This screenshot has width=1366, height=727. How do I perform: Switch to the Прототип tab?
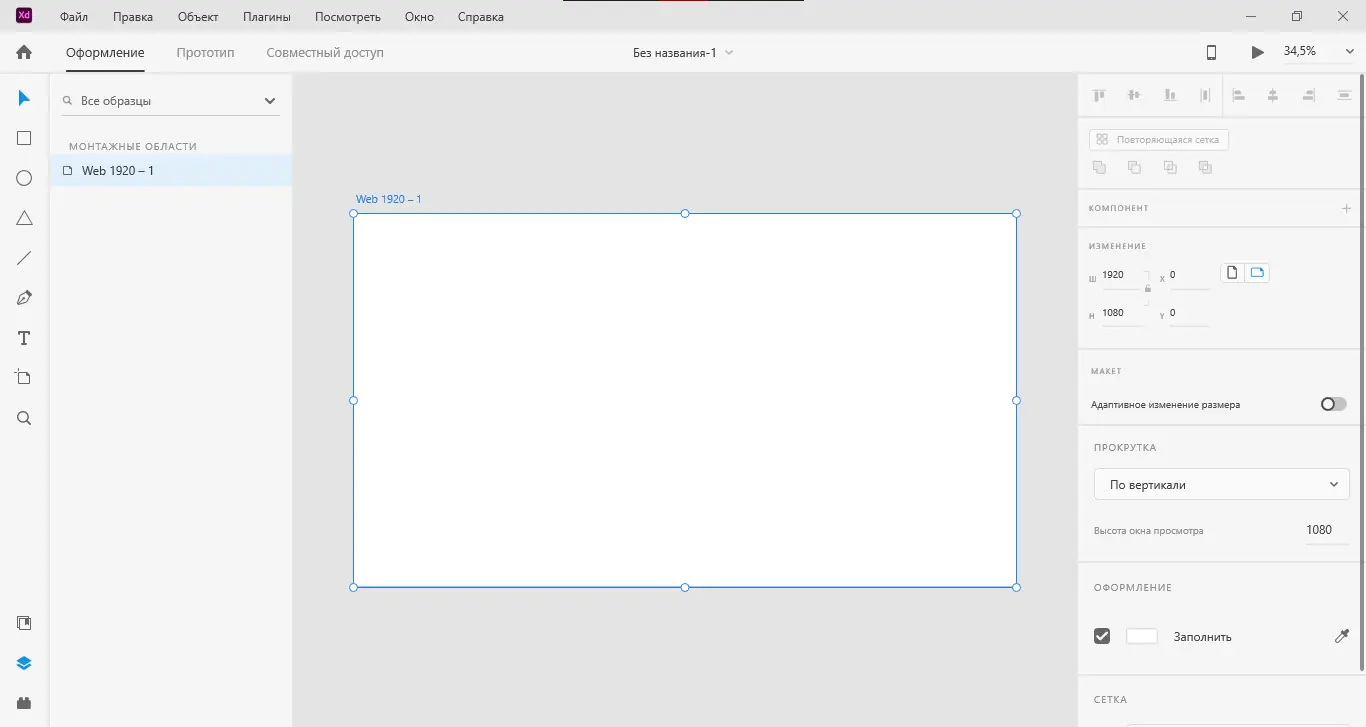[x=205, y=52]
